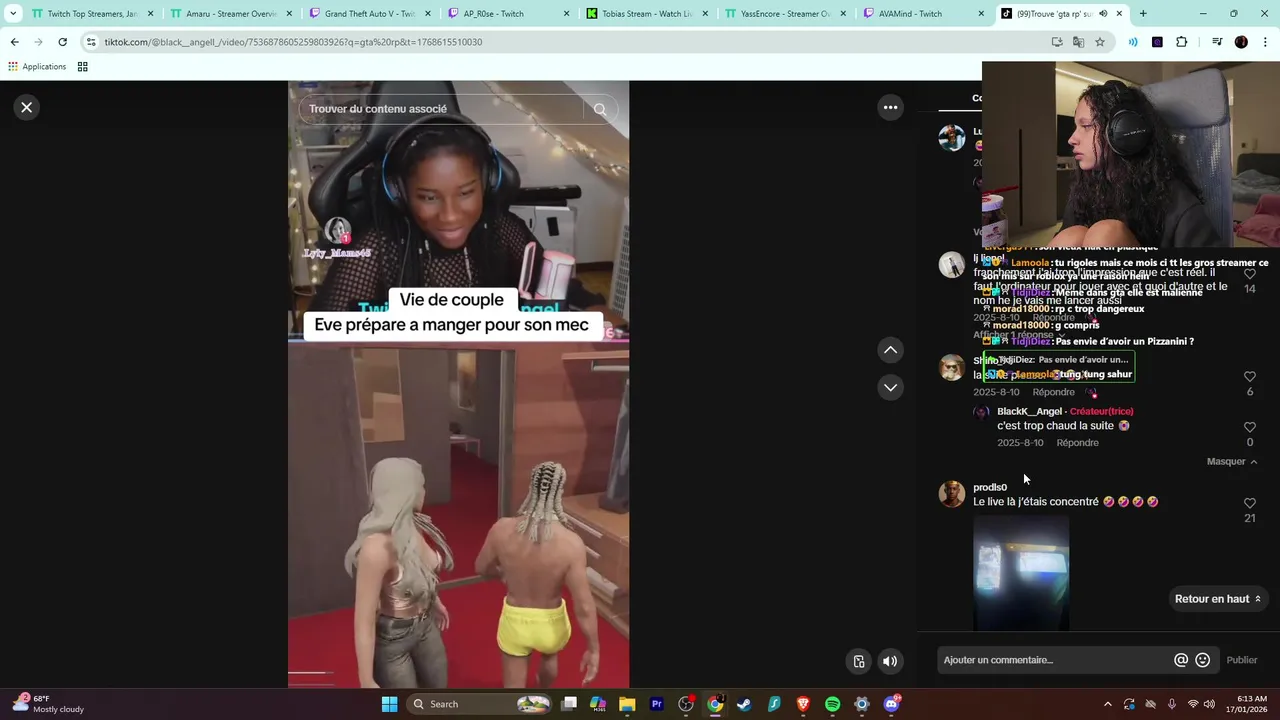
Task: Reply to BlacK__Angel's comment
Action: (1077, 443)
